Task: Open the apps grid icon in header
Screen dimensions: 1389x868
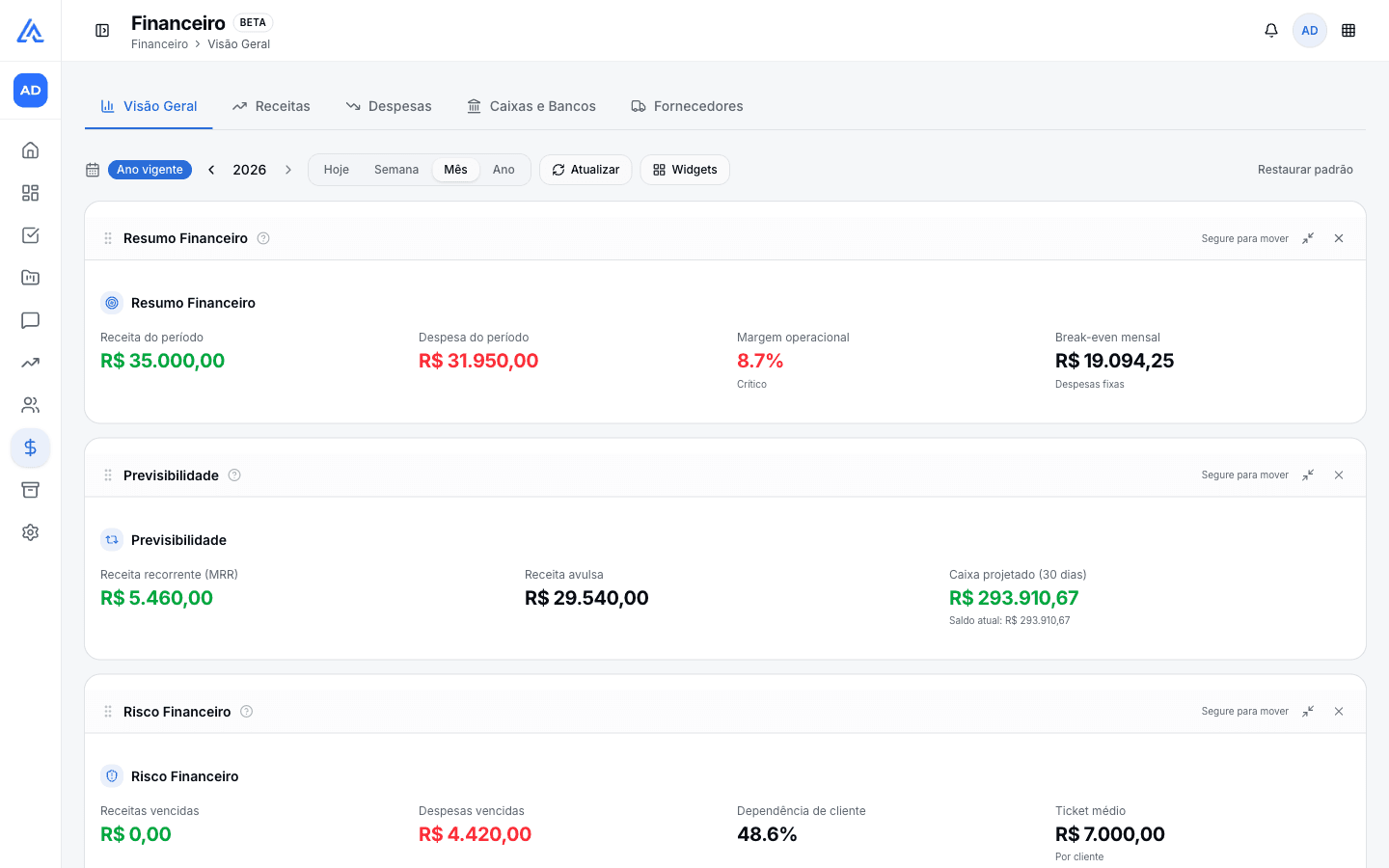Action: (1348, 31)
